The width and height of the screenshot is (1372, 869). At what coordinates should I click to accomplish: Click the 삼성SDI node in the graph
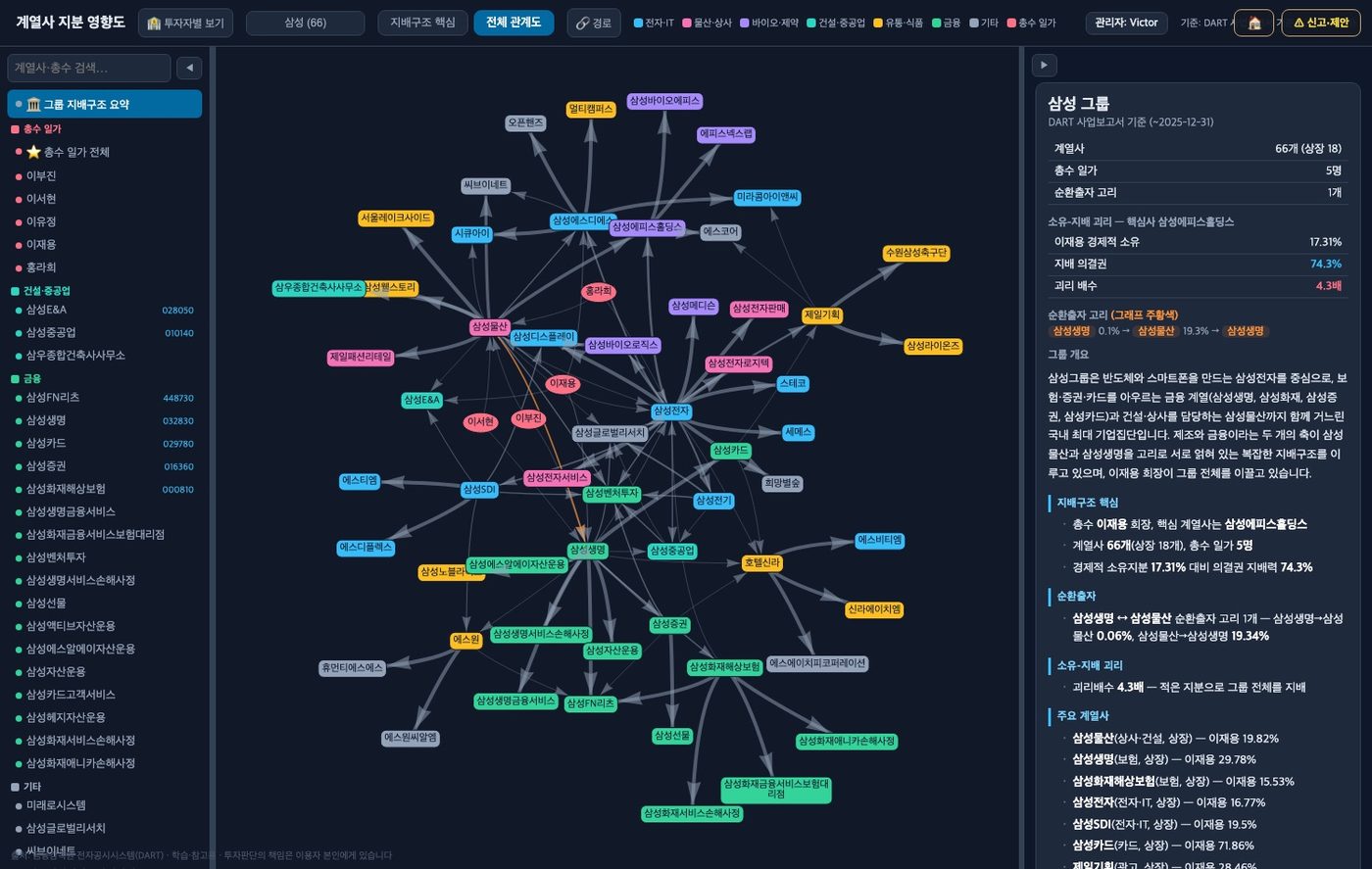click(x=479, y=490)
